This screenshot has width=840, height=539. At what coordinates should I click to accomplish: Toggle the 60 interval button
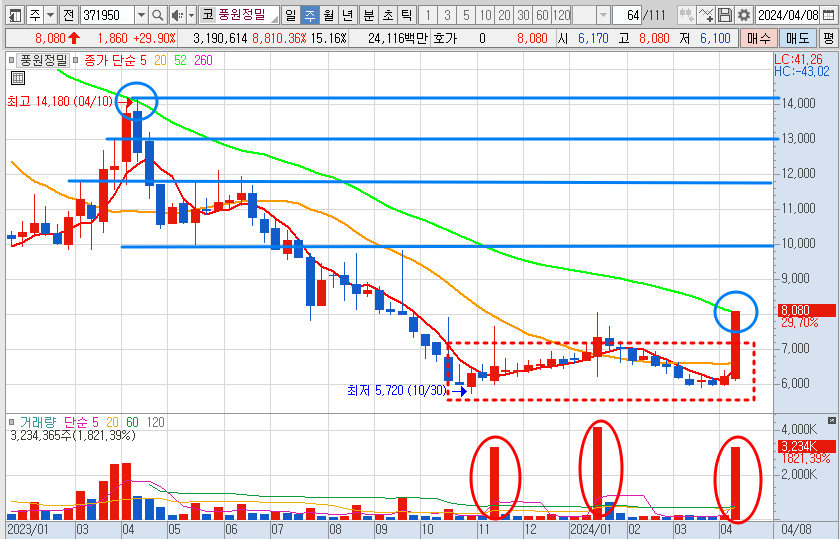coord(543,15)
